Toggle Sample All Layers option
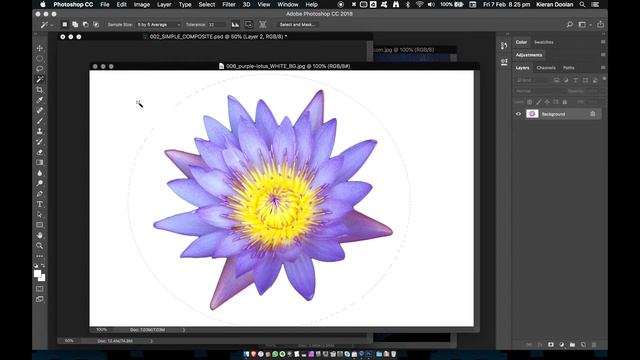 click(x=262, y=24)
